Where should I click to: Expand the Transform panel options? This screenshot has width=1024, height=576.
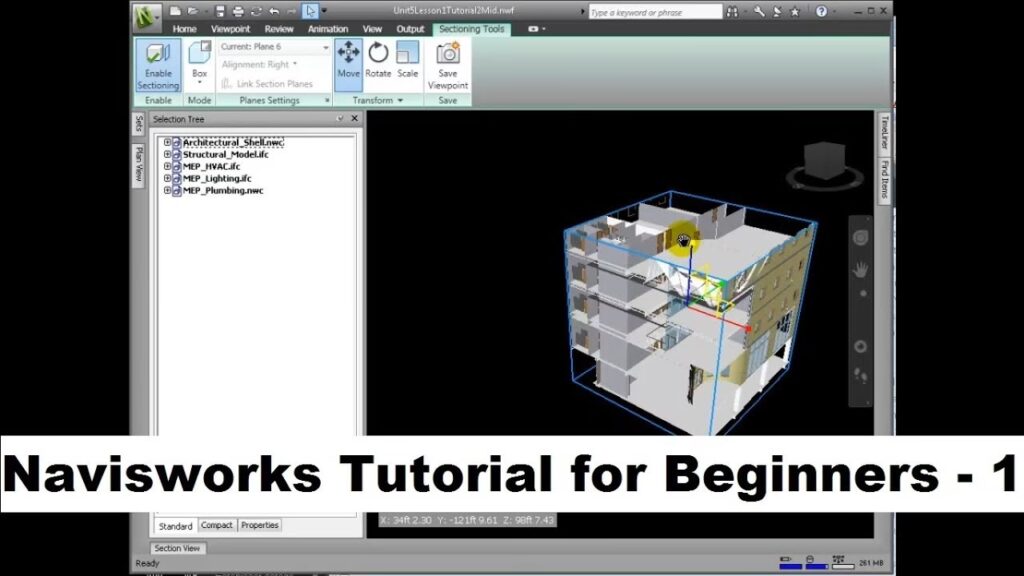[x=400, y=101]
